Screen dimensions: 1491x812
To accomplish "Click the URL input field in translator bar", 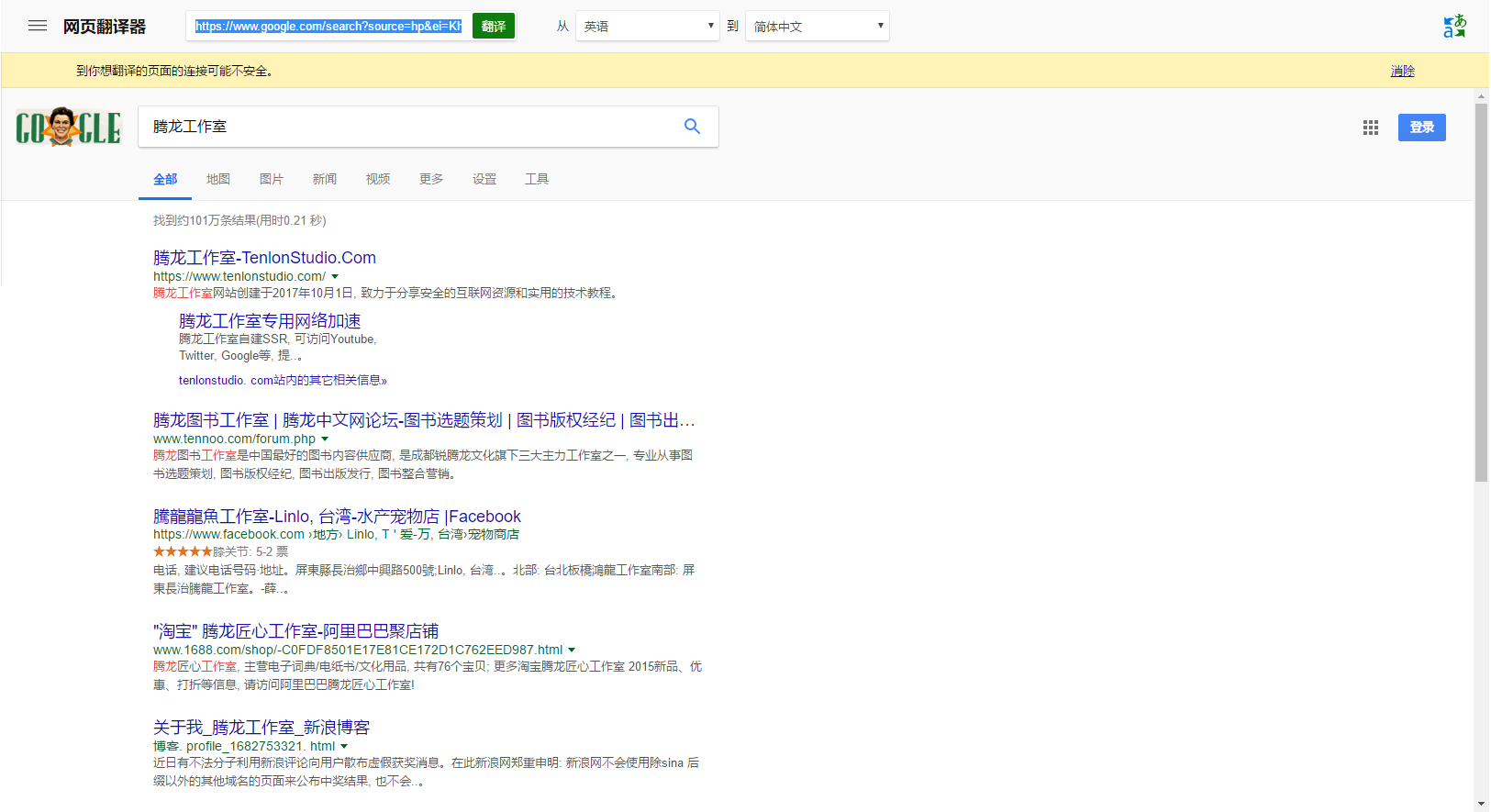I will click(x=328, y=26).
